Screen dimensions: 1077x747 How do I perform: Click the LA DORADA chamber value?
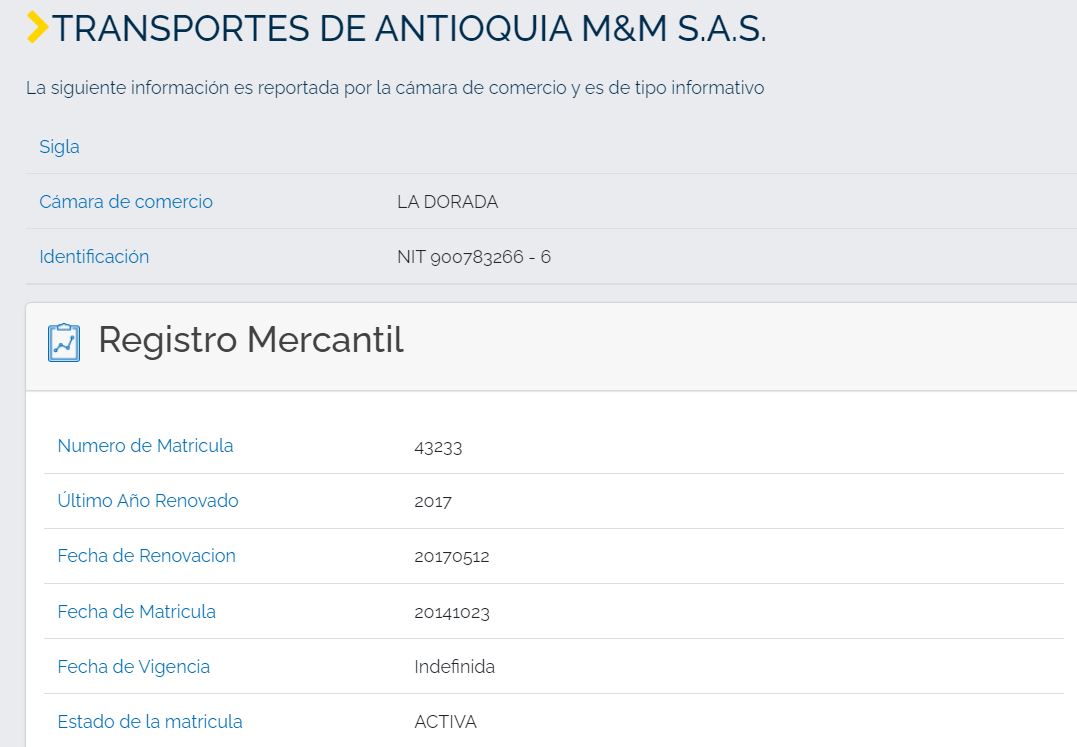(x=447, y=202)
